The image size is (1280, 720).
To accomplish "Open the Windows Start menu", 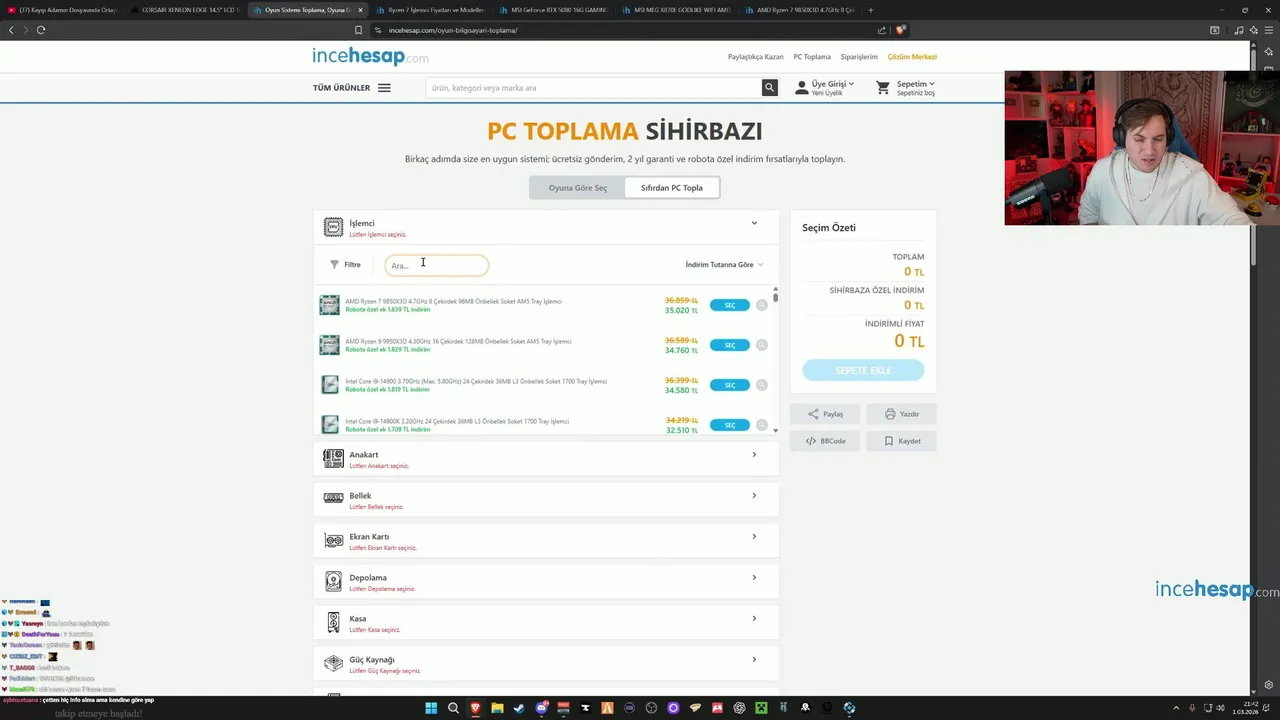I will tap(431, 708).
